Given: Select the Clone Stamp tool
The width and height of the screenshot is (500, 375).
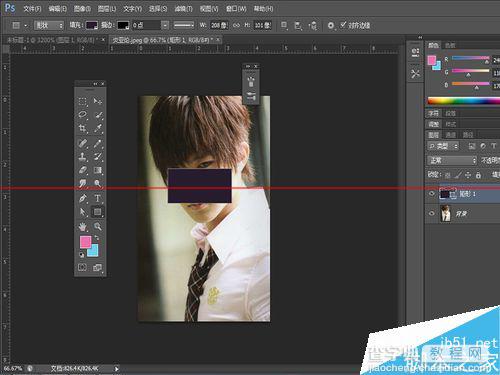Looking at the screenshot, I should coord(82,157).
